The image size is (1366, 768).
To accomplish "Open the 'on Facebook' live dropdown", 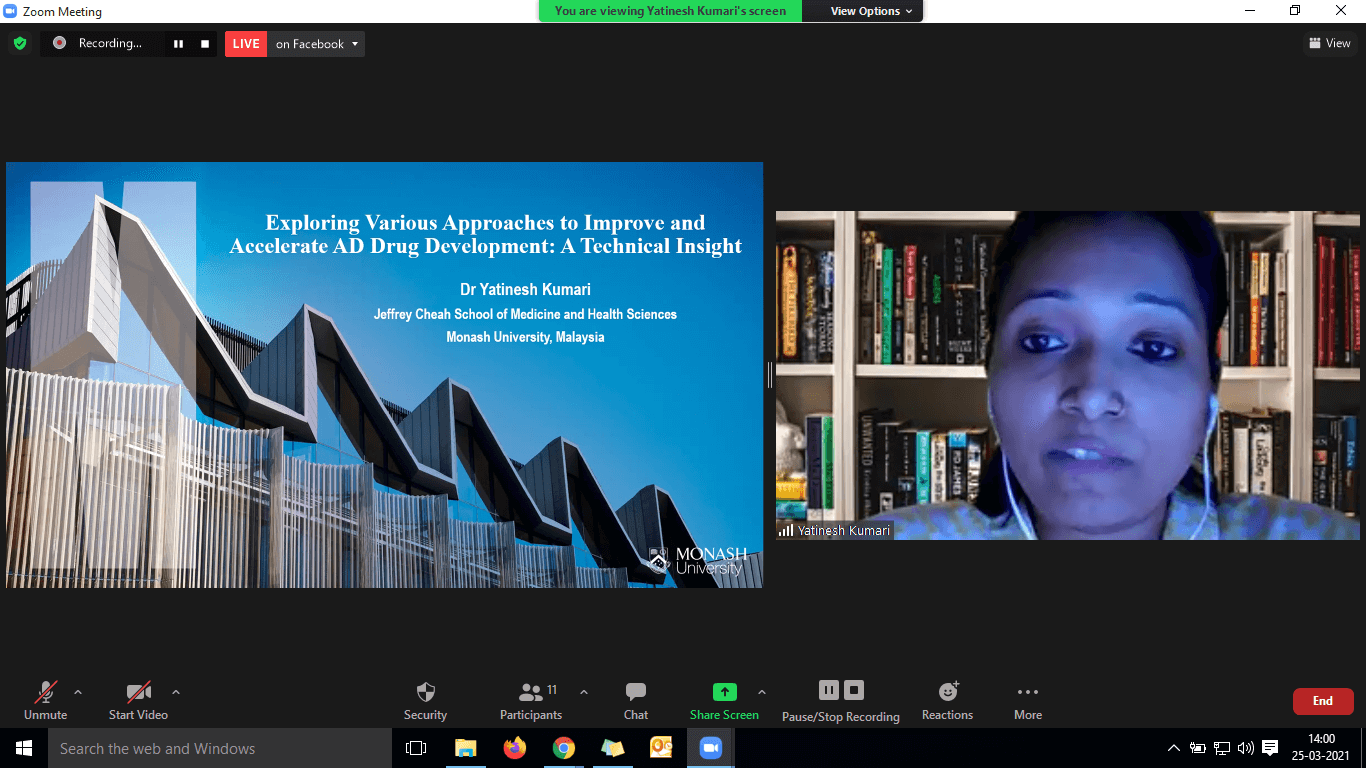I will click(x=316, y=44).
